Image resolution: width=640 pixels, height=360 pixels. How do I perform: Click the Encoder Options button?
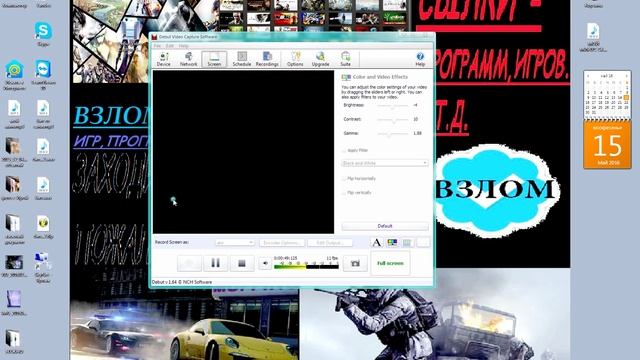click(282, 242)
